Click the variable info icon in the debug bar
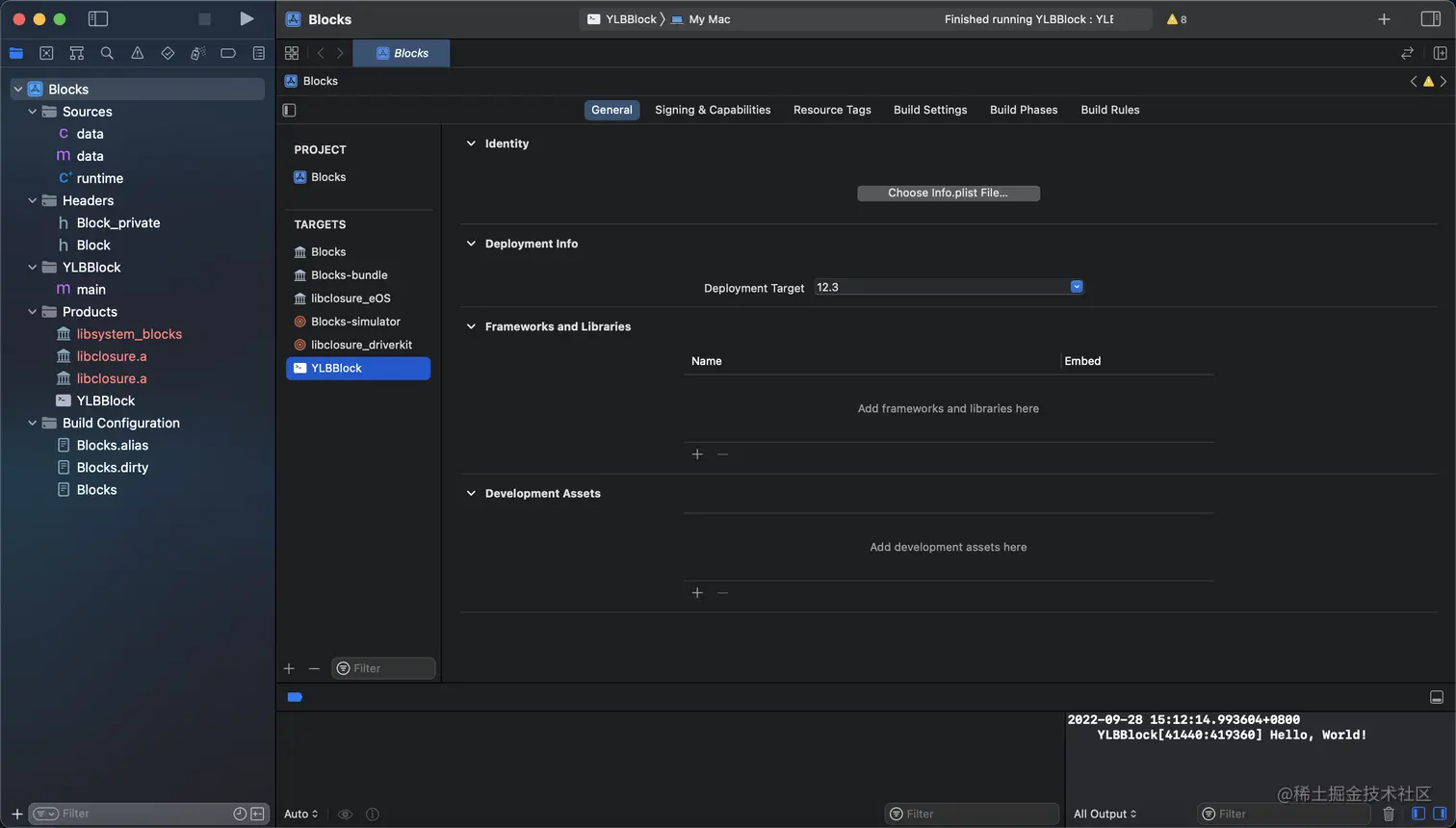 373,815
